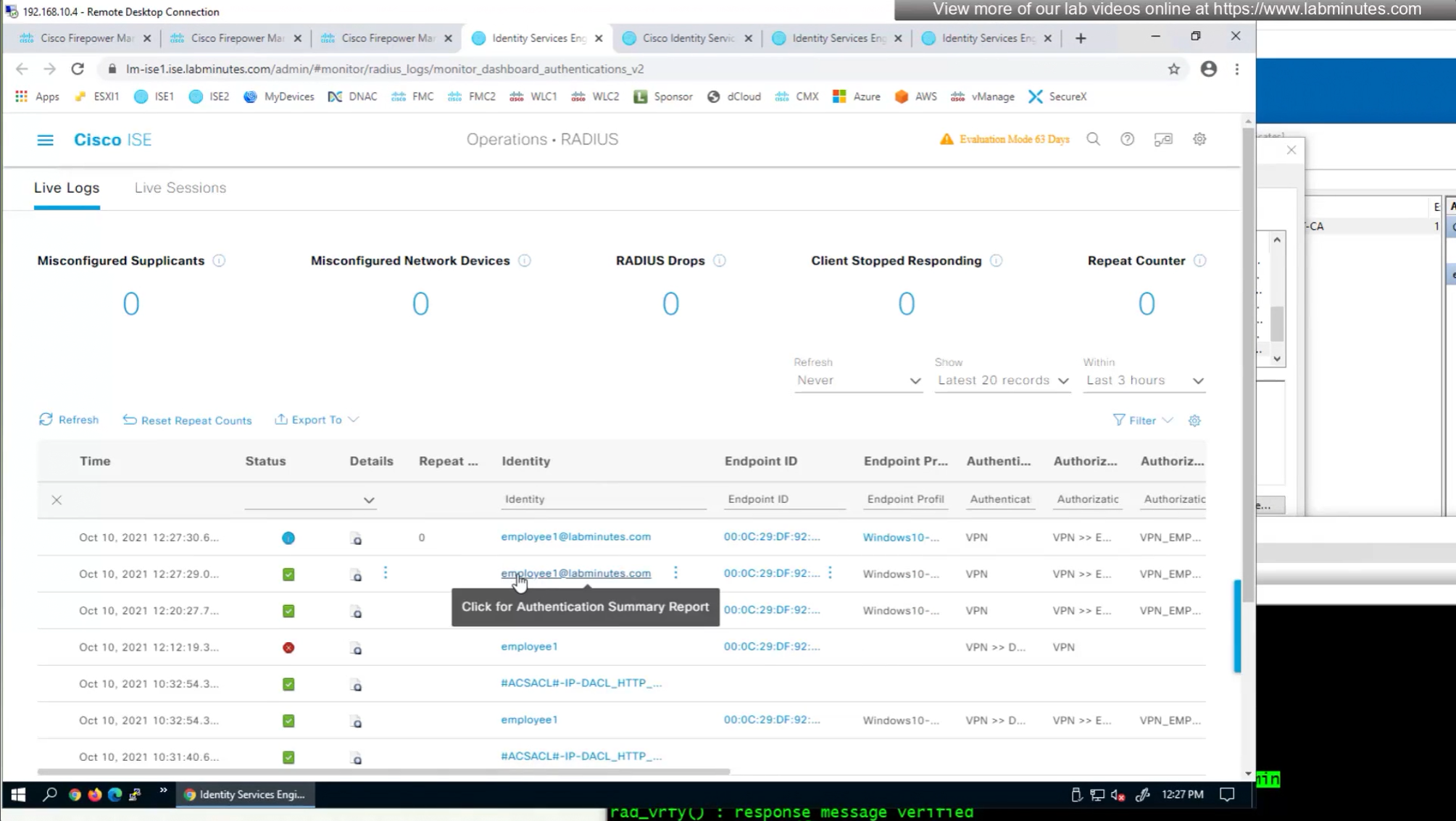Click the table column settings gear
Screen dimensions: 1456x821
pyautogui.click(x=1194, y=420)
